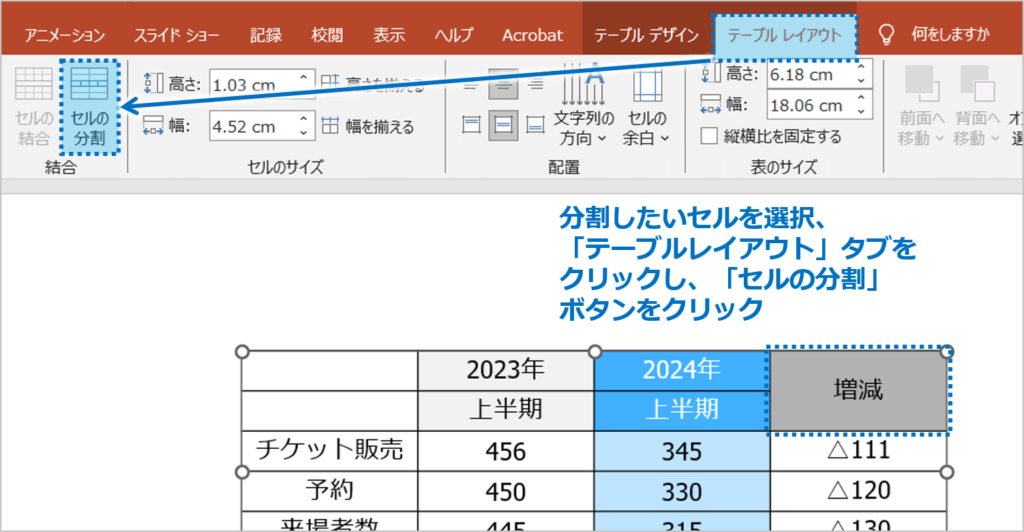Image resolution: width=1024 pixels, height=532 pixels.
Task: Click the cell height icon next to 1.03 cm
Action: tap(153, 83)
